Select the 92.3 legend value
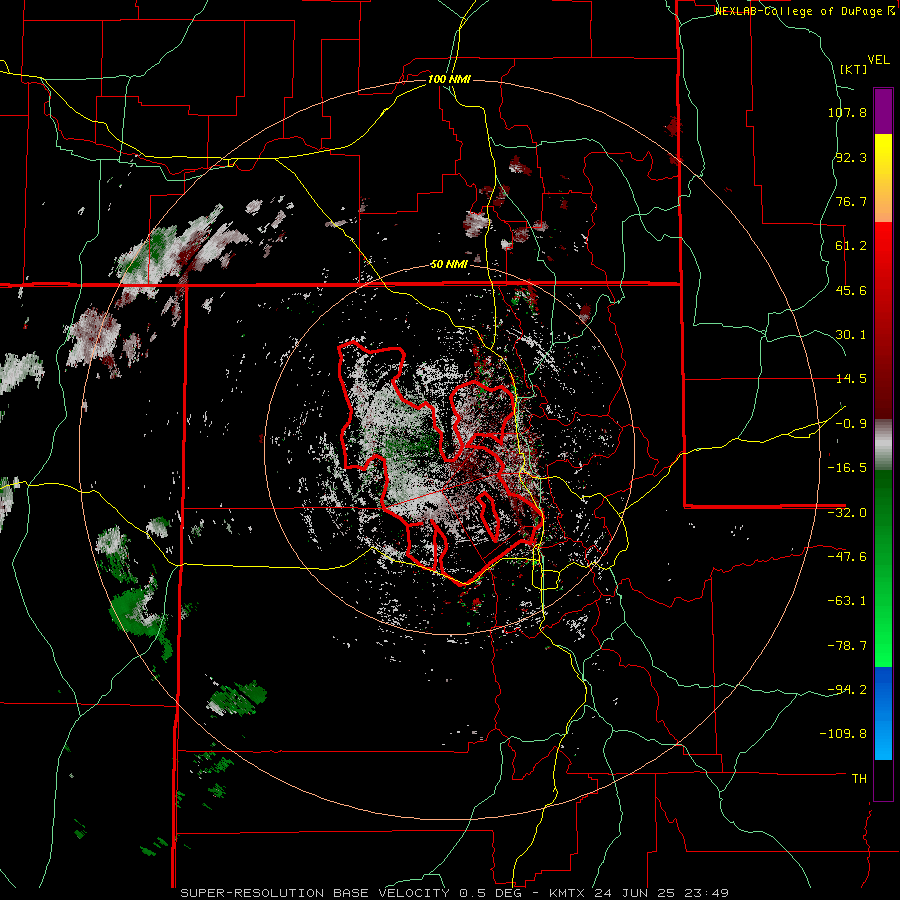Viewport: 900px width, 900px height. pyautogui.click(x=851, y=157)
